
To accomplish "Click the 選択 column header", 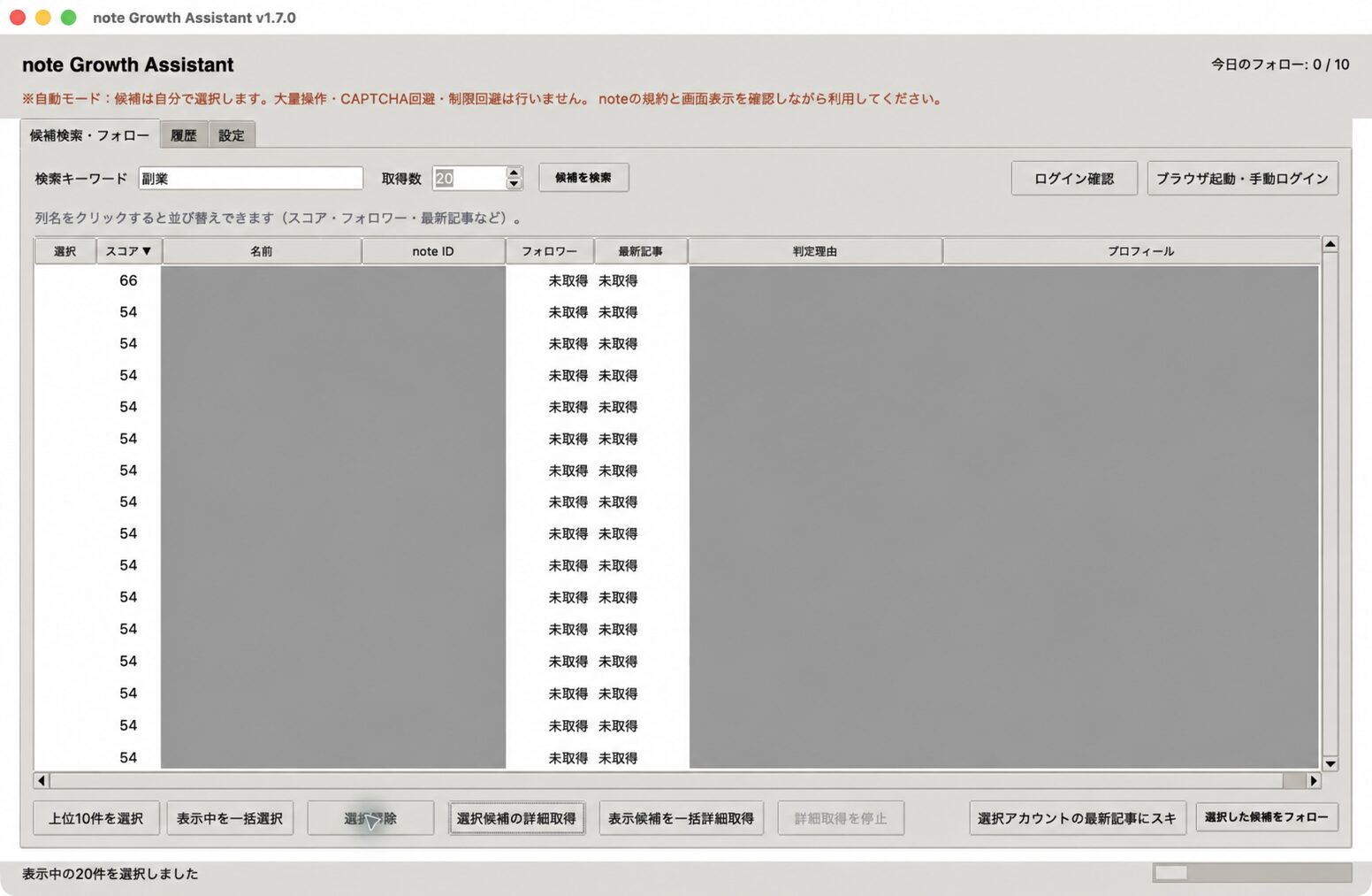I will click(x=65, y=251).
